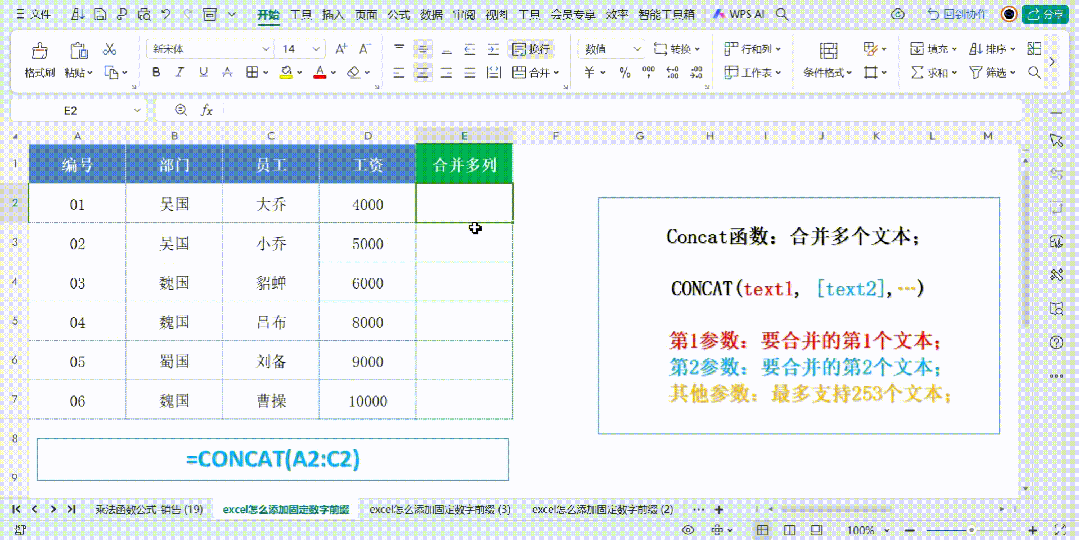Click the Increase Indent icon
This screenshot has height=540, width=1079.
[x=493, y=50]
